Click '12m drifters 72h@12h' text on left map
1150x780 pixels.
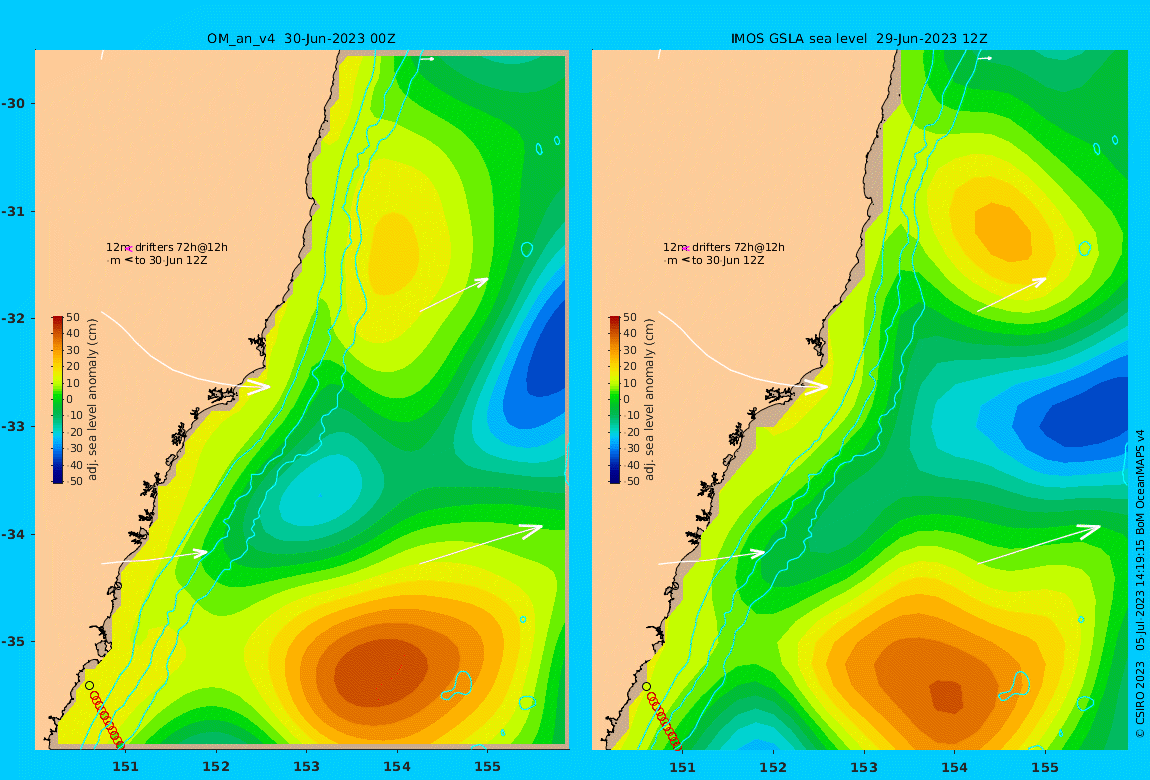[166, 248]
